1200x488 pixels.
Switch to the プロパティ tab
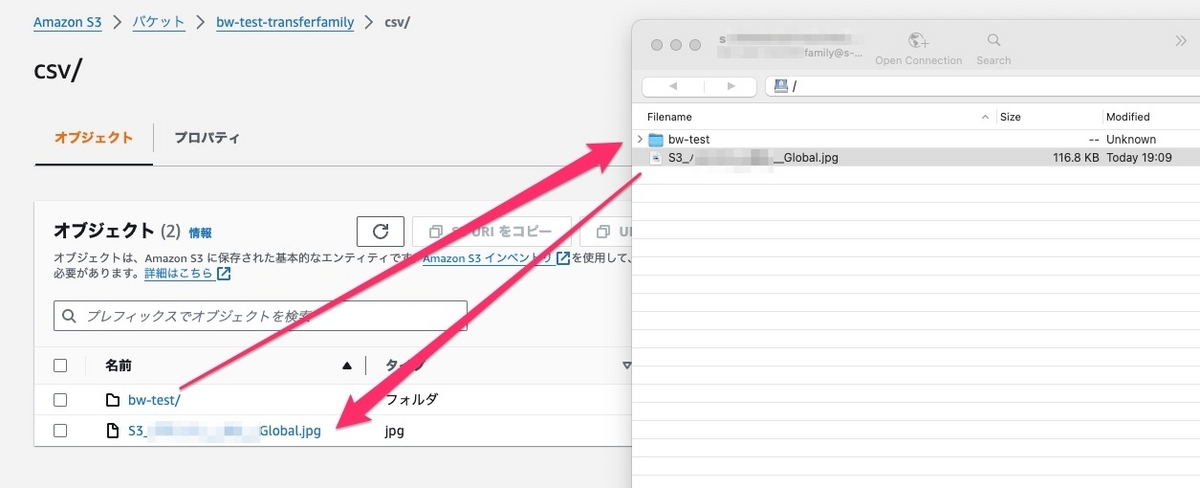point(207,137)
